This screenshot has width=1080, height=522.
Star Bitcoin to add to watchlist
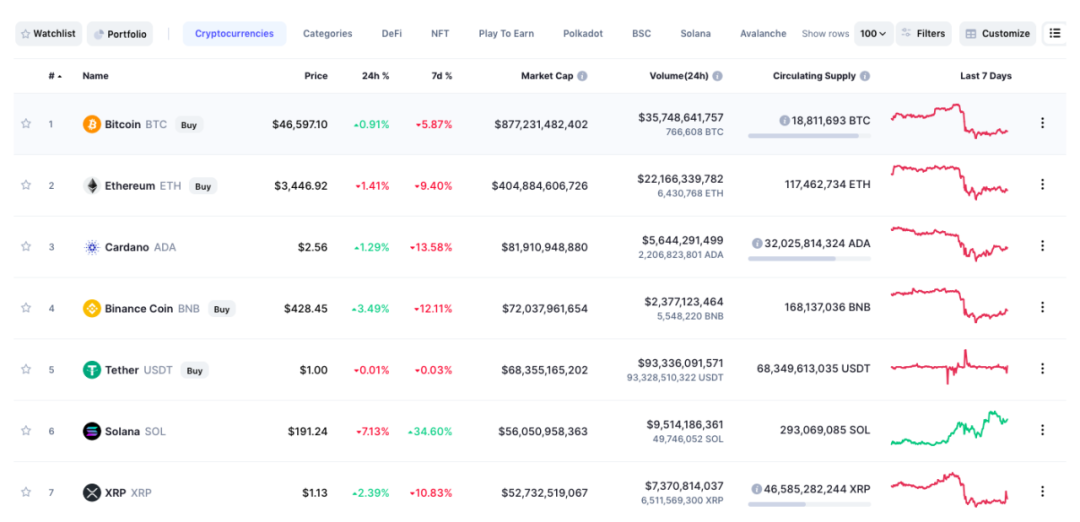[x=26, y=124]
